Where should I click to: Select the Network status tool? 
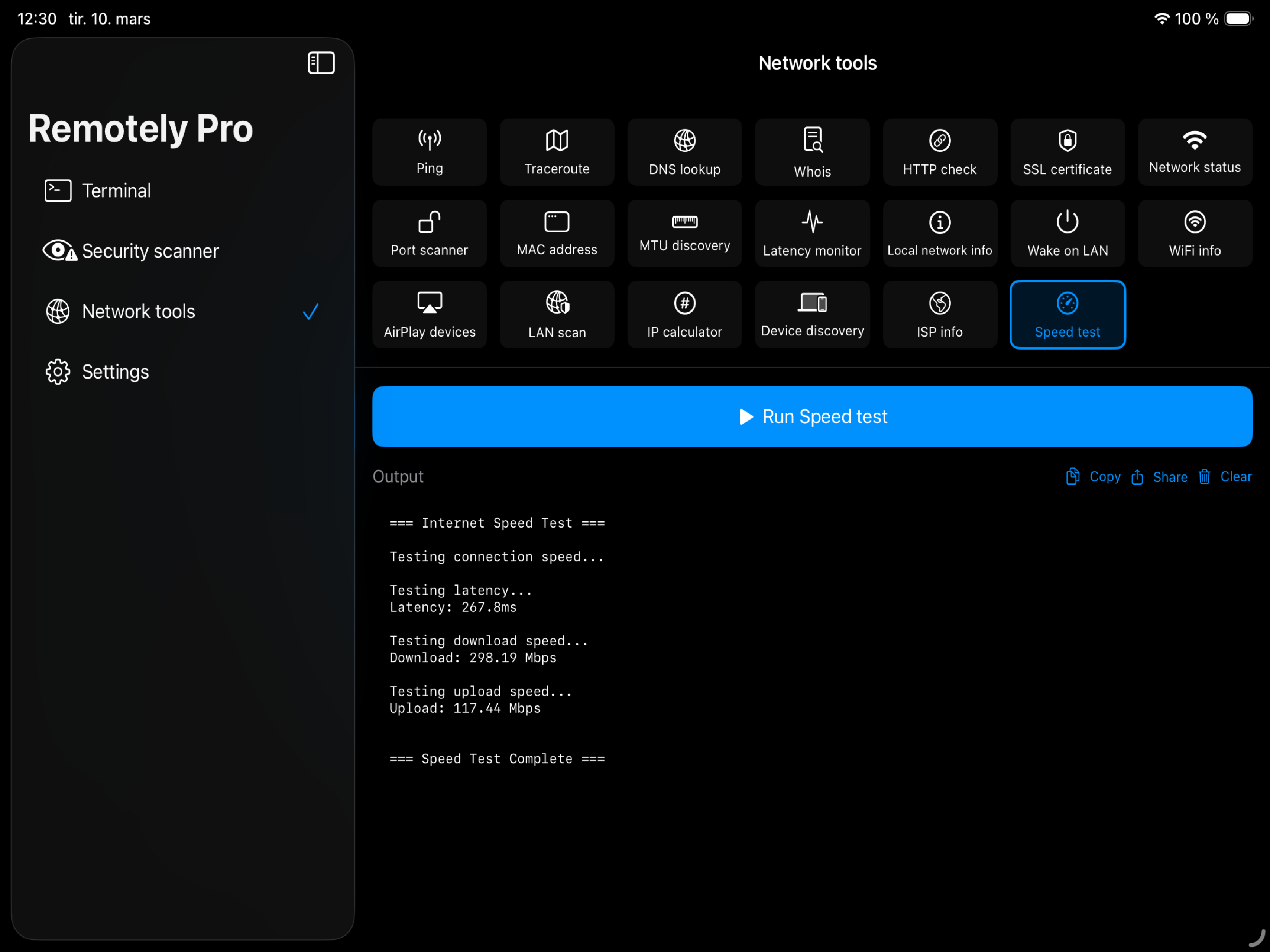point(1195,152)
